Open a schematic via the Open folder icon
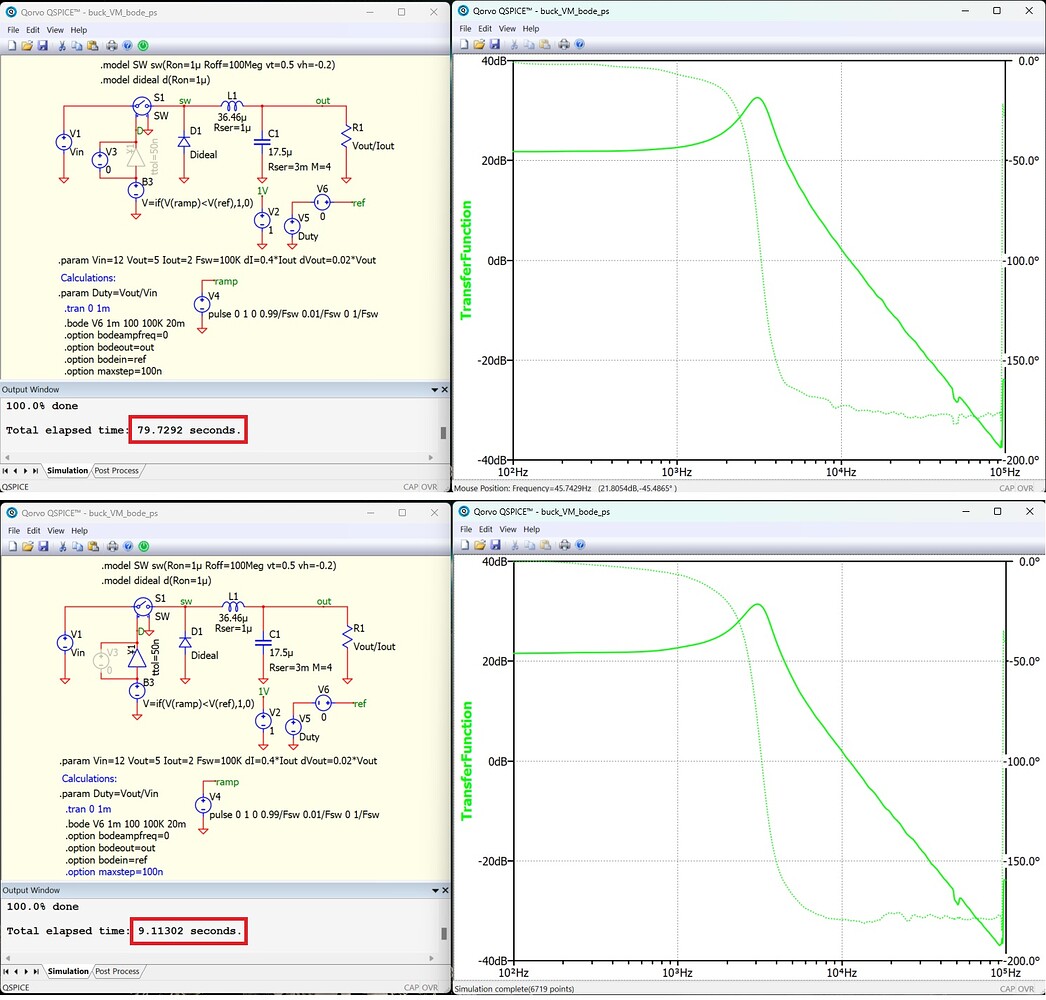 (x=27, y=45)
